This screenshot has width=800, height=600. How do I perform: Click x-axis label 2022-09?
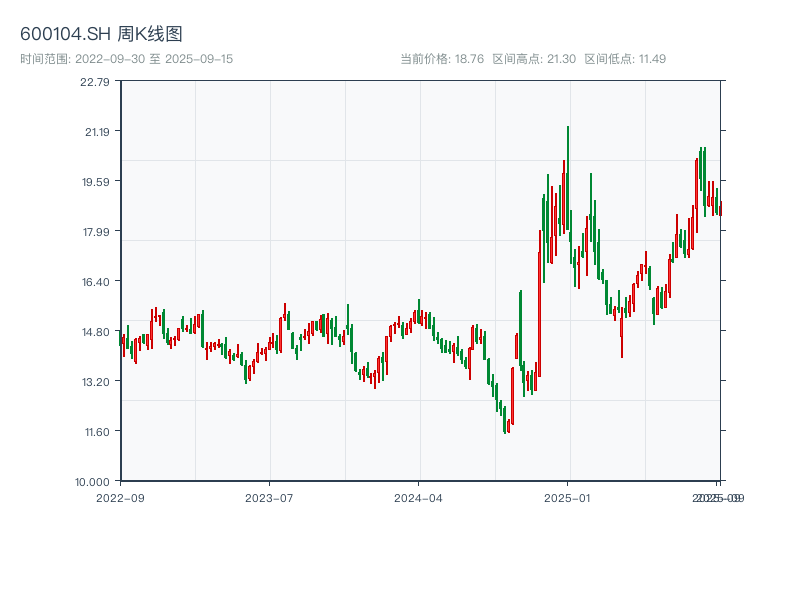[120, 498]
